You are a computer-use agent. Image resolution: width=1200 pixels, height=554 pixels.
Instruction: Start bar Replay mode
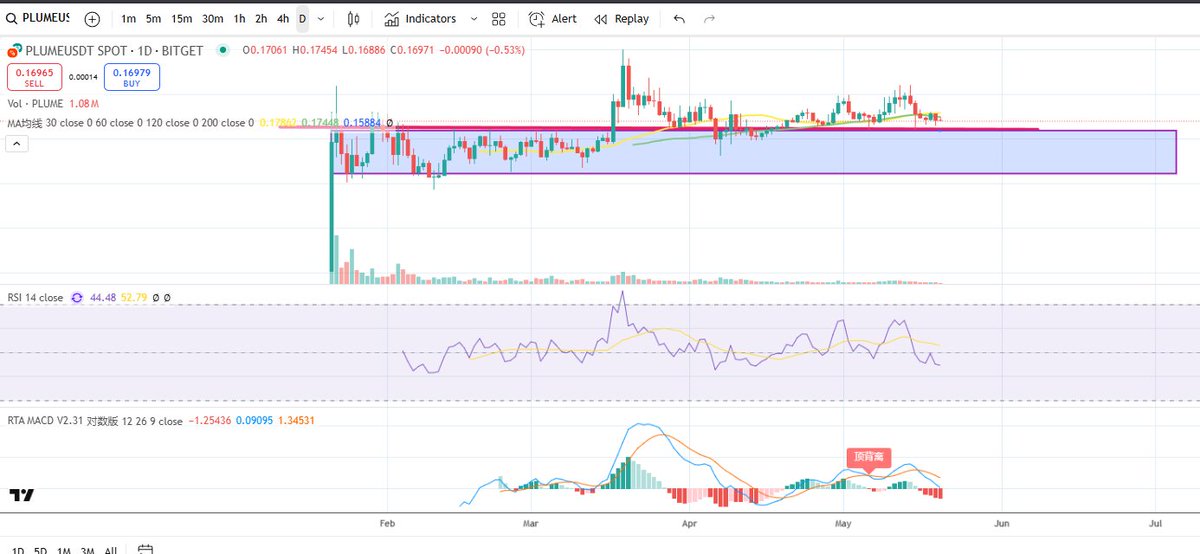pos(621,19)
